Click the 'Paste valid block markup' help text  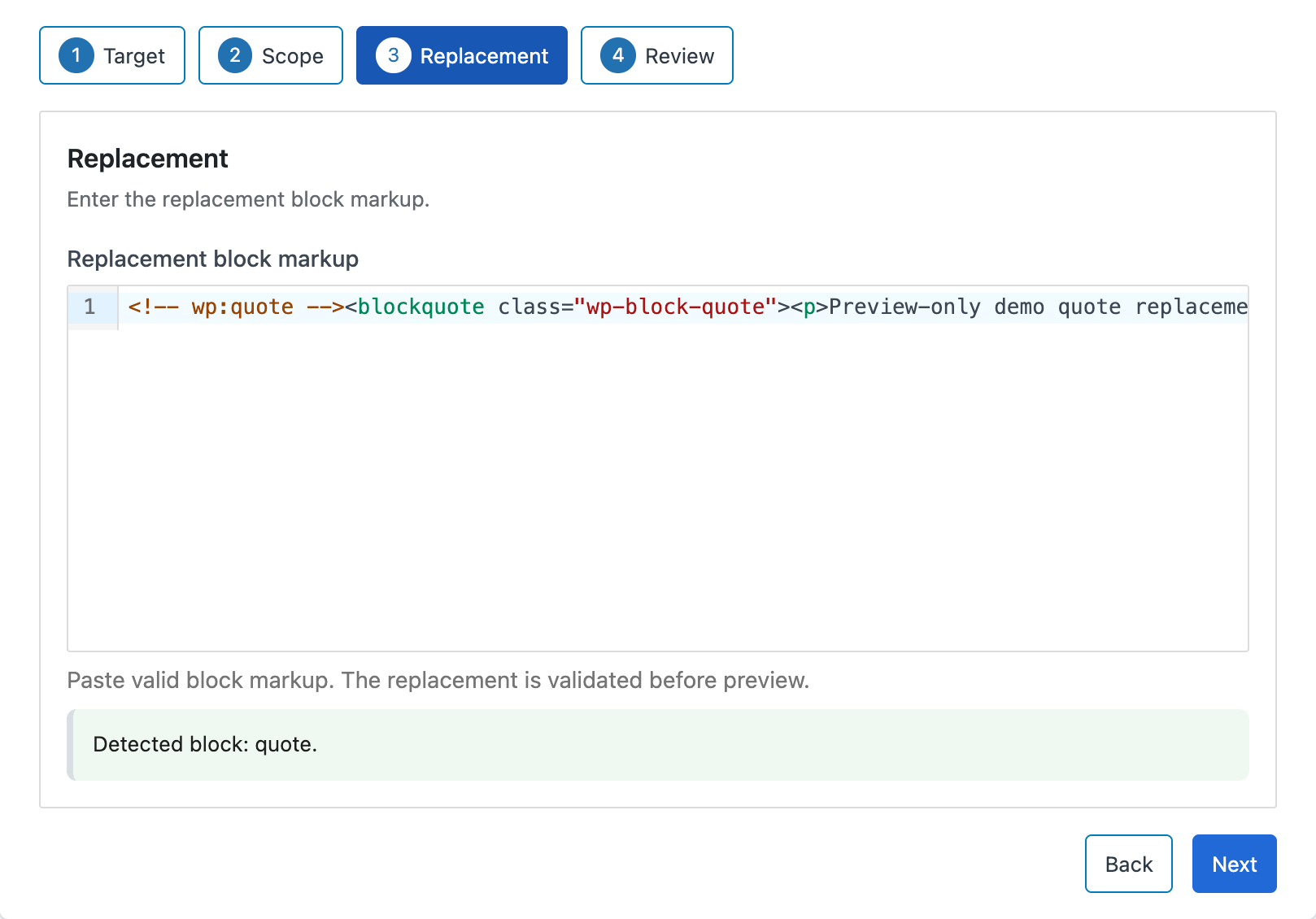(x=438, y=680)
